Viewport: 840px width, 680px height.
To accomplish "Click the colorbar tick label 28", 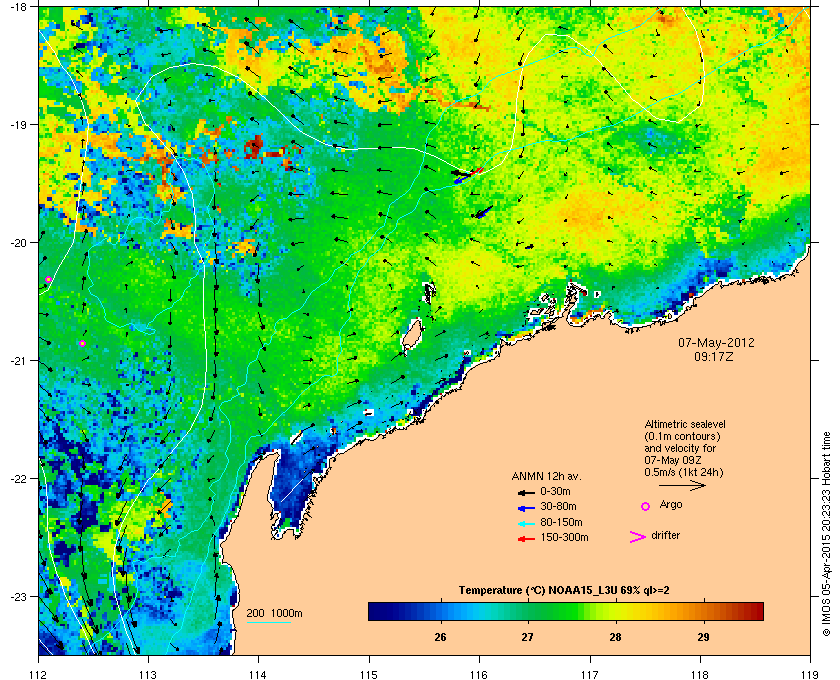I will coord(616,637).
